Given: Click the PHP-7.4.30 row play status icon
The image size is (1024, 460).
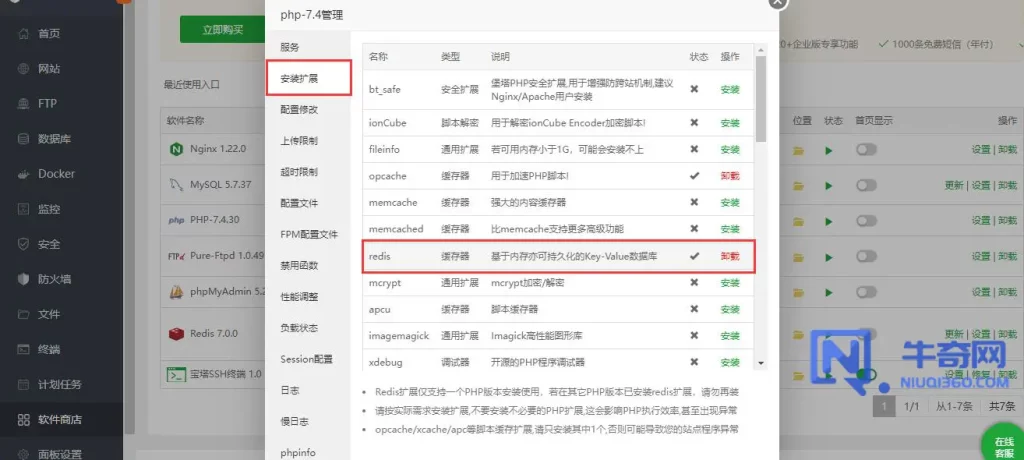Looking at the screenshot, I should coord(829,222).
